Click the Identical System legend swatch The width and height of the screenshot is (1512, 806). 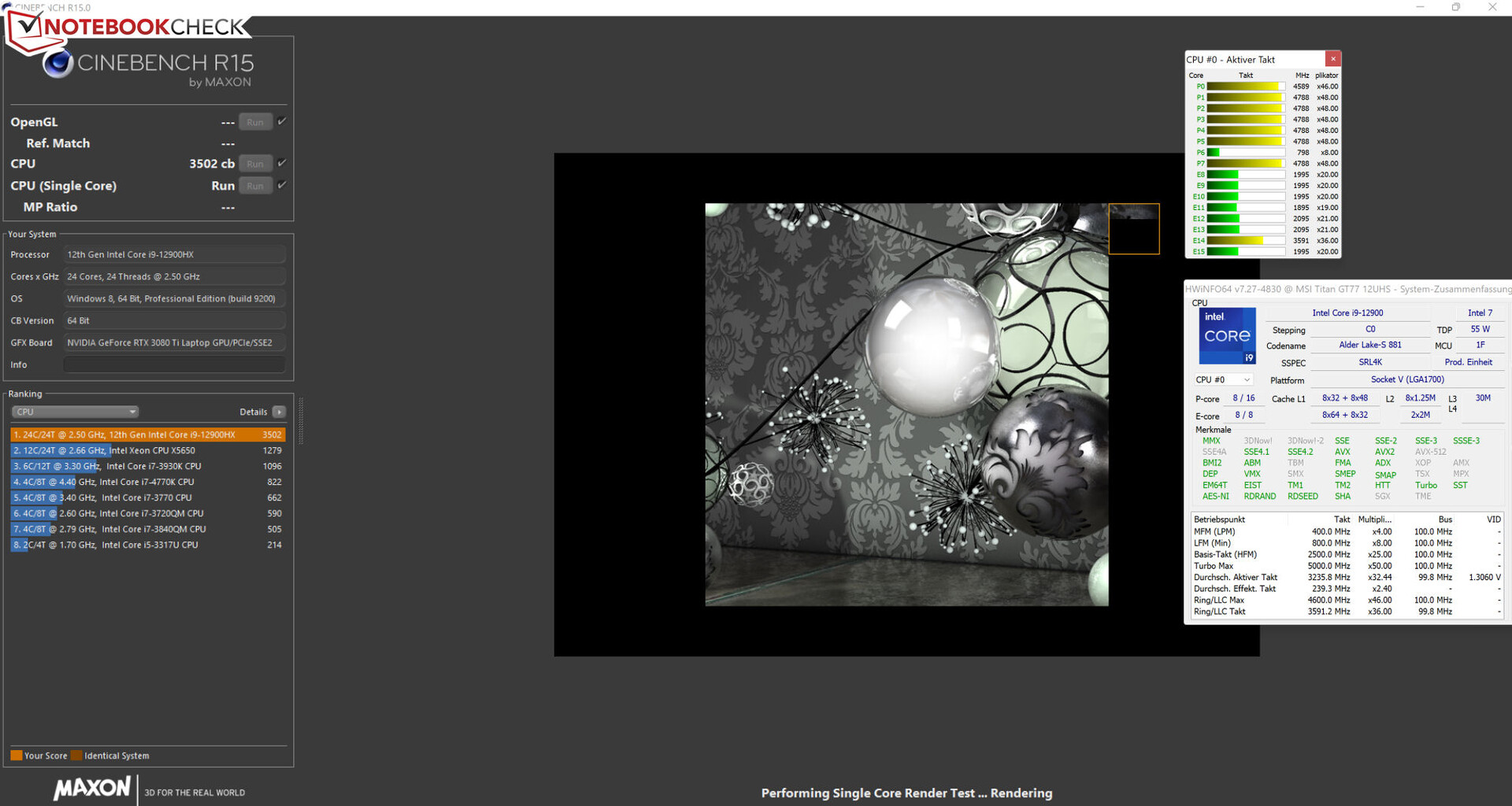click(76, 756)
